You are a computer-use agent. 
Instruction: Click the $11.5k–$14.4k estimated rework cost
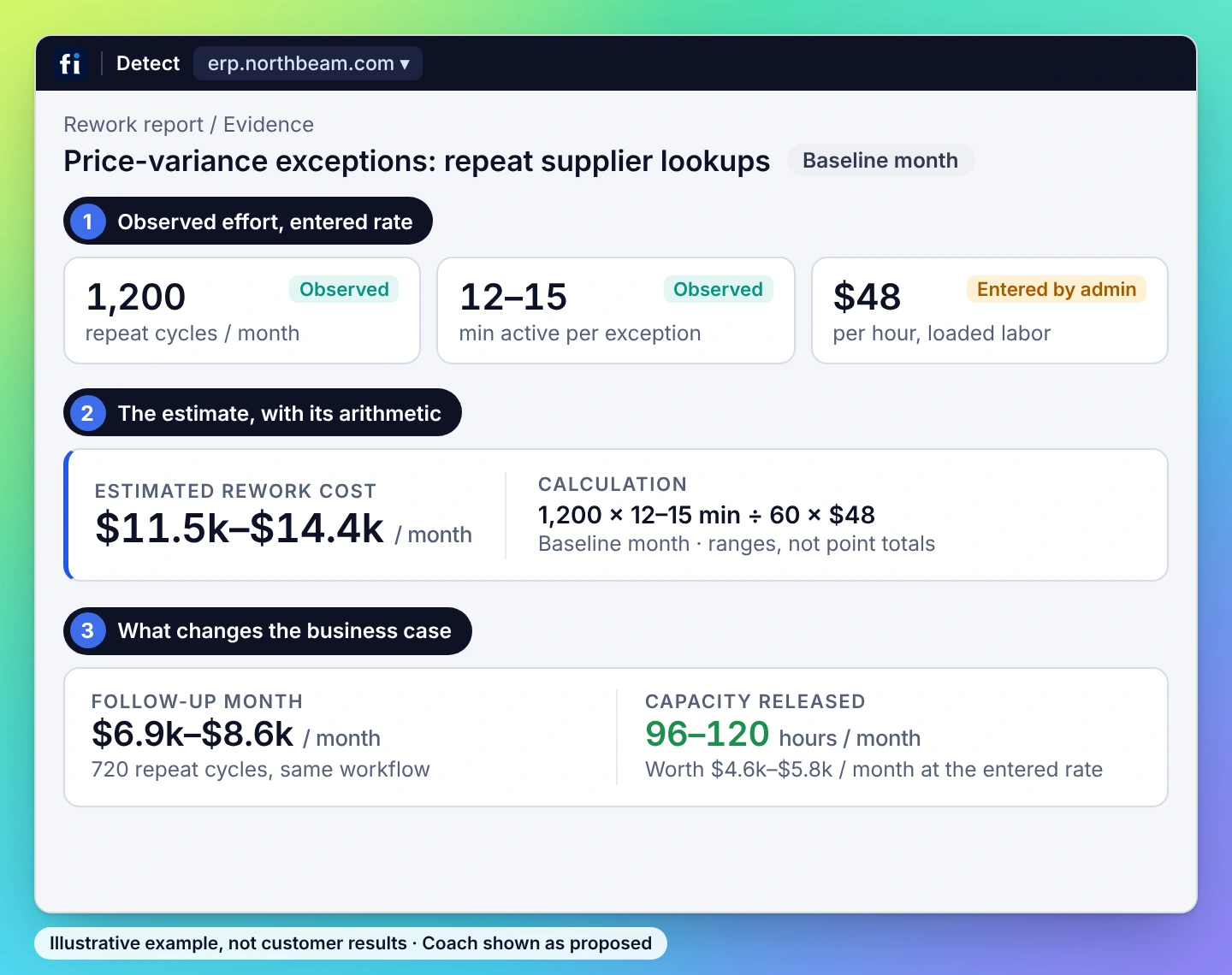click(x=240, y=528)
